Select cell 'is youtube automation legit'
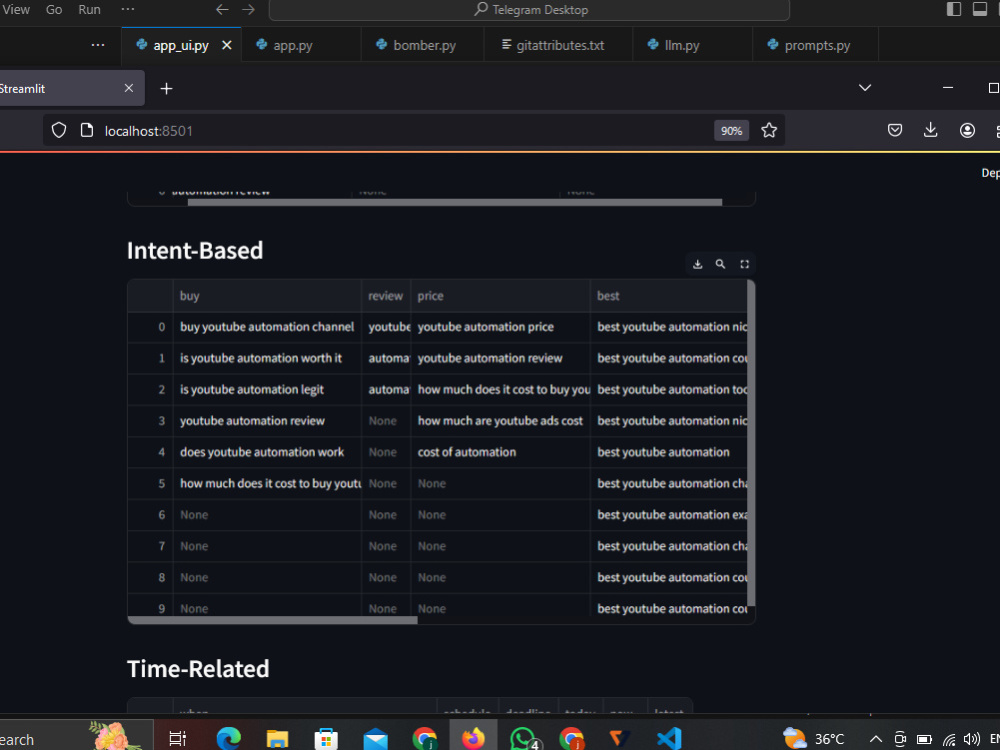The image size is (1000, 750). coord(267,390)
